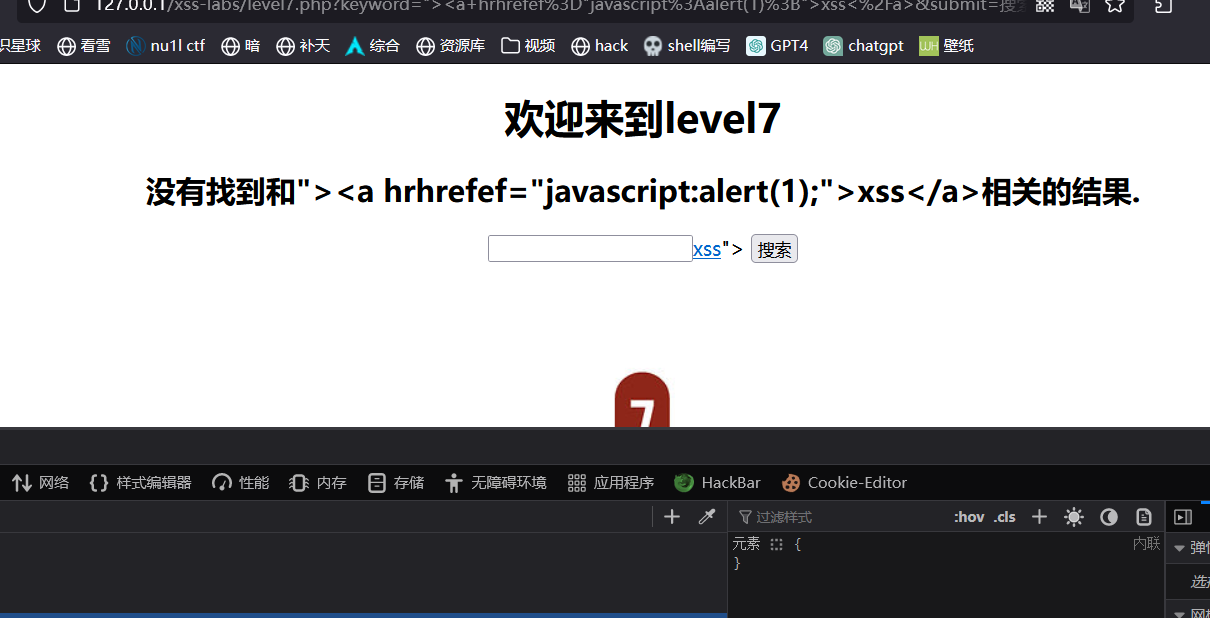Screen dimensions: 1210x618
Task: Click the 搜索 submit button
Action: 774,250
